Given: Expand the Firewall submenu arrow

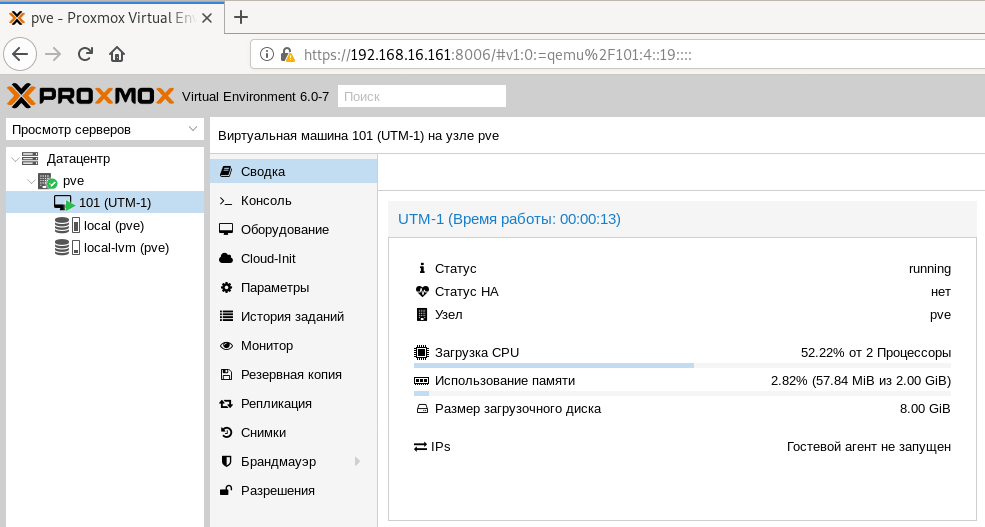Looking at the screenshot, I should pos(357,462).
